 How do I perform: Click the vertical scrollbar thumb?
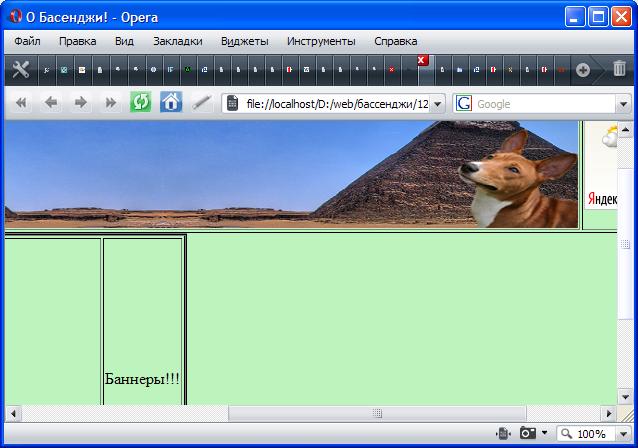click(x=625, y=244)
